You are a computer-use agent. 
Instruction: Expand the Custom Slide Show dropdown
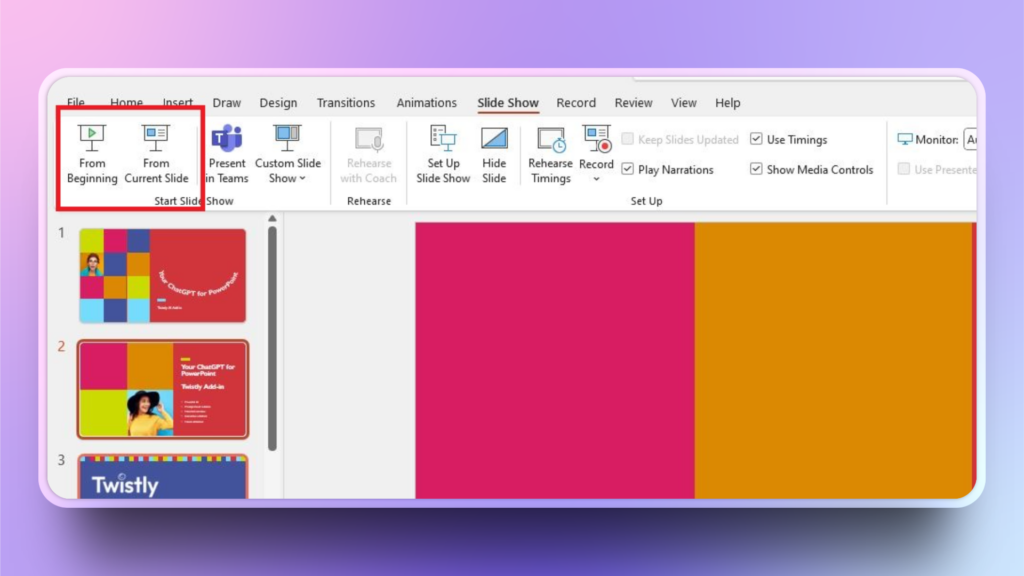tap(288, 179)
